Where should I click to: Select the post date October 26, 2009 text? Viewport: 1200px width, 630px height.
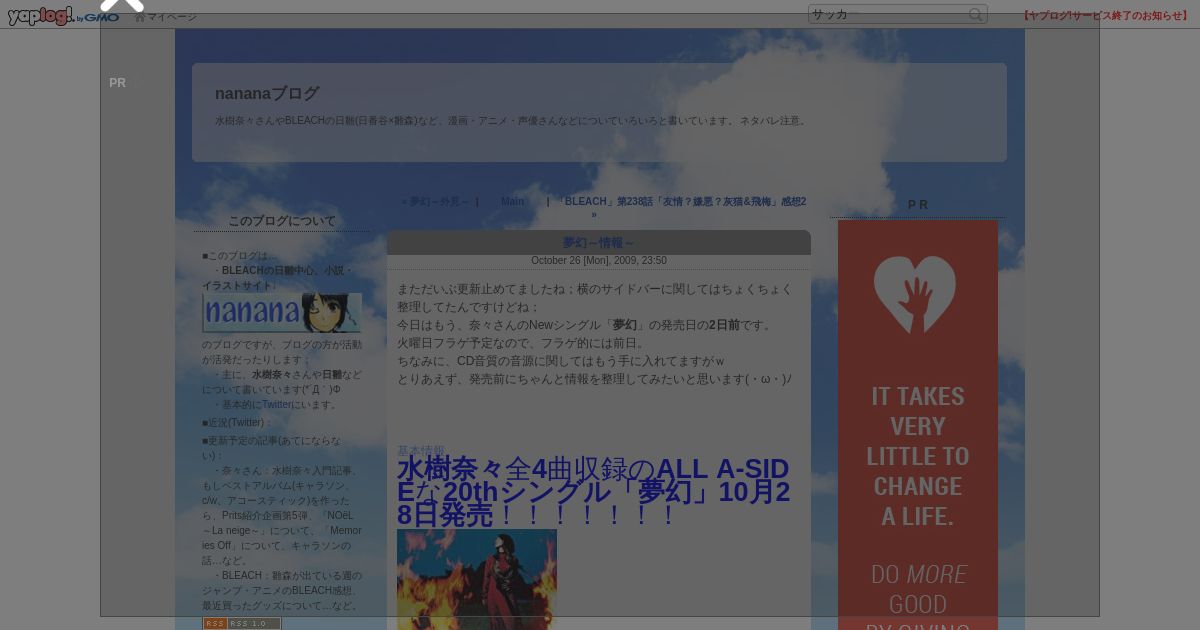coord(599,260)
